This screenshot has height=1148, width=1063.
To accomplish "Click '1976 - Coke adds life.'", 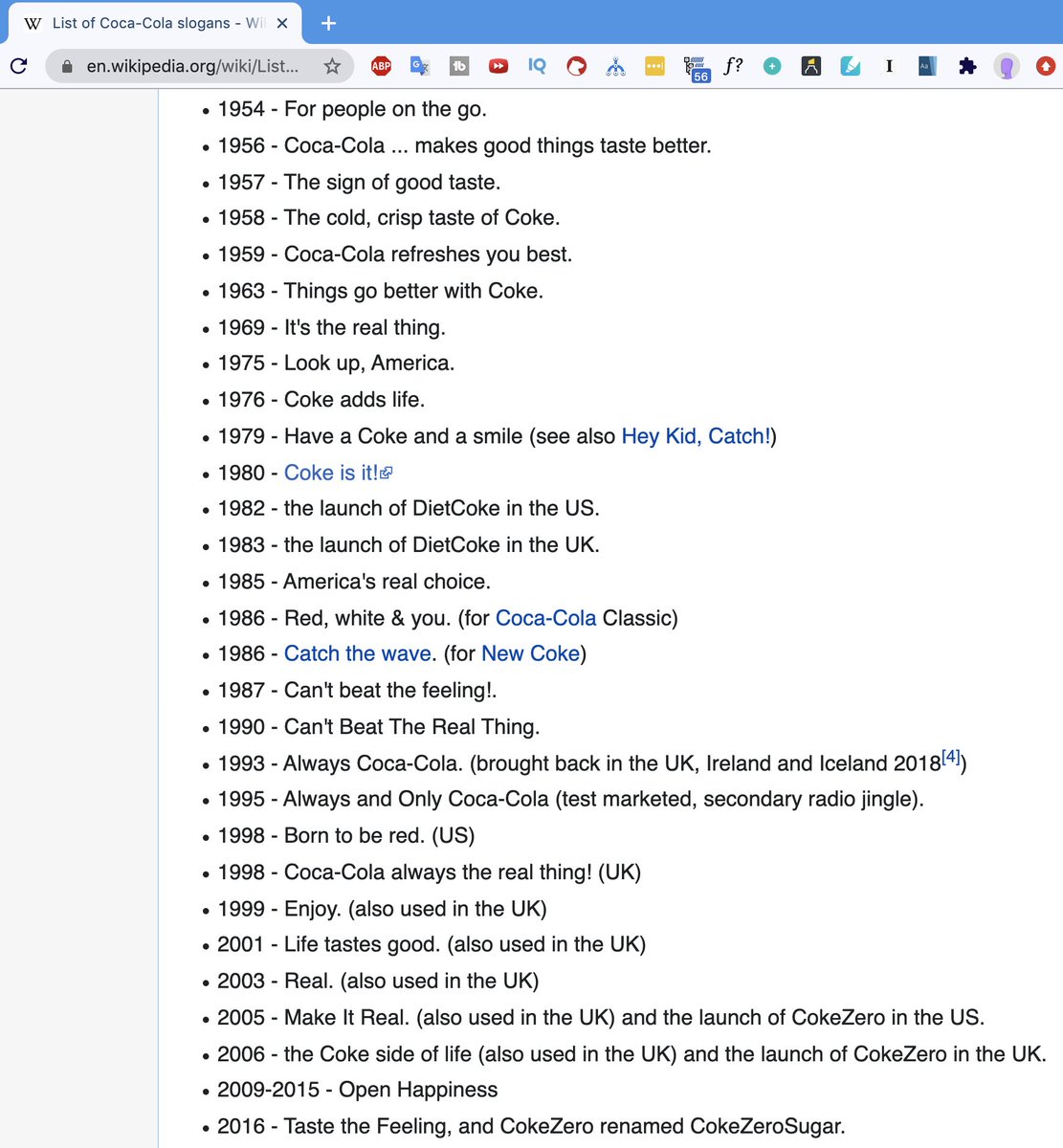I will [321, 400].
